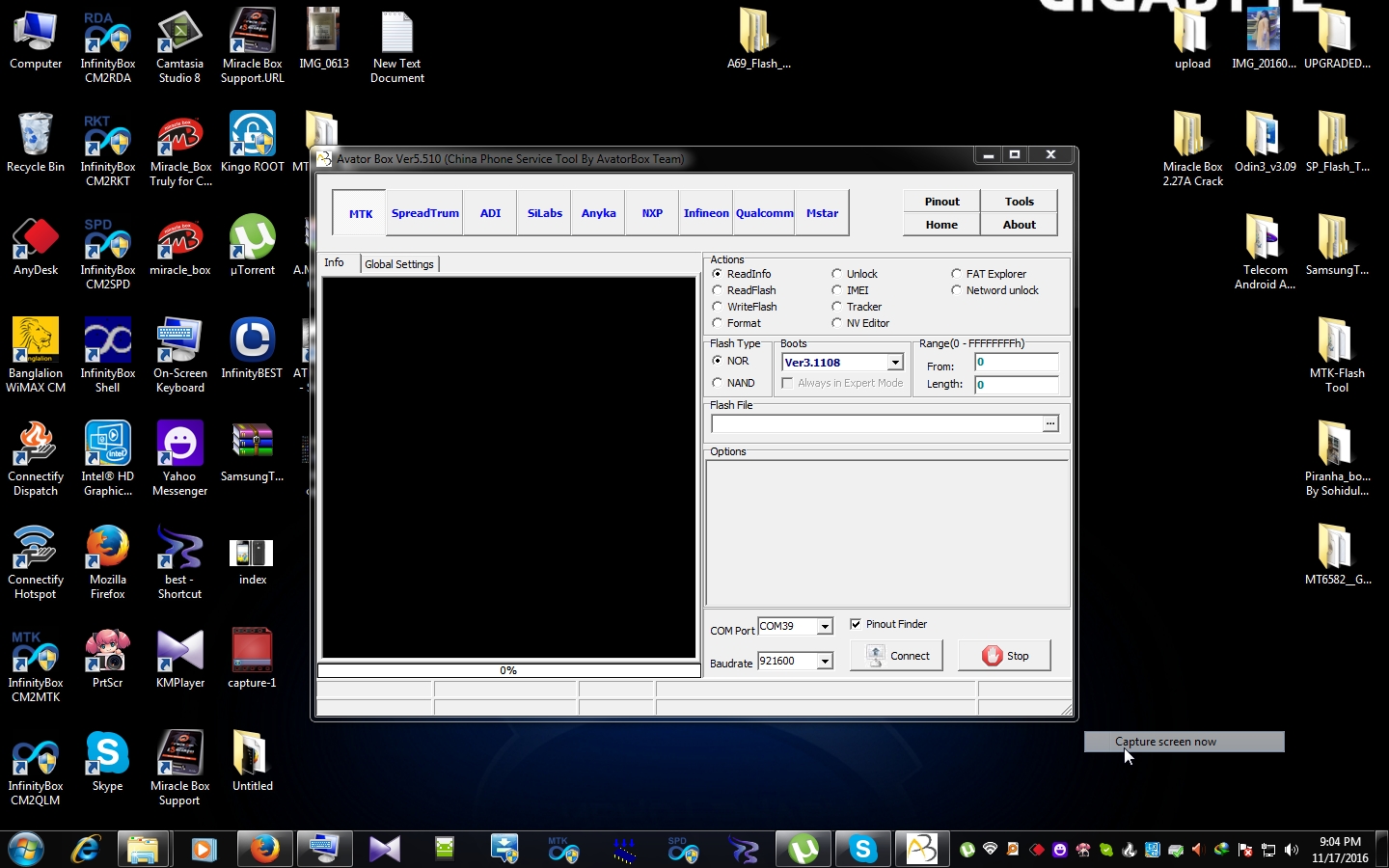Click the Flash File path field
The image size is (1389, 868).
[x=877, y=423]
